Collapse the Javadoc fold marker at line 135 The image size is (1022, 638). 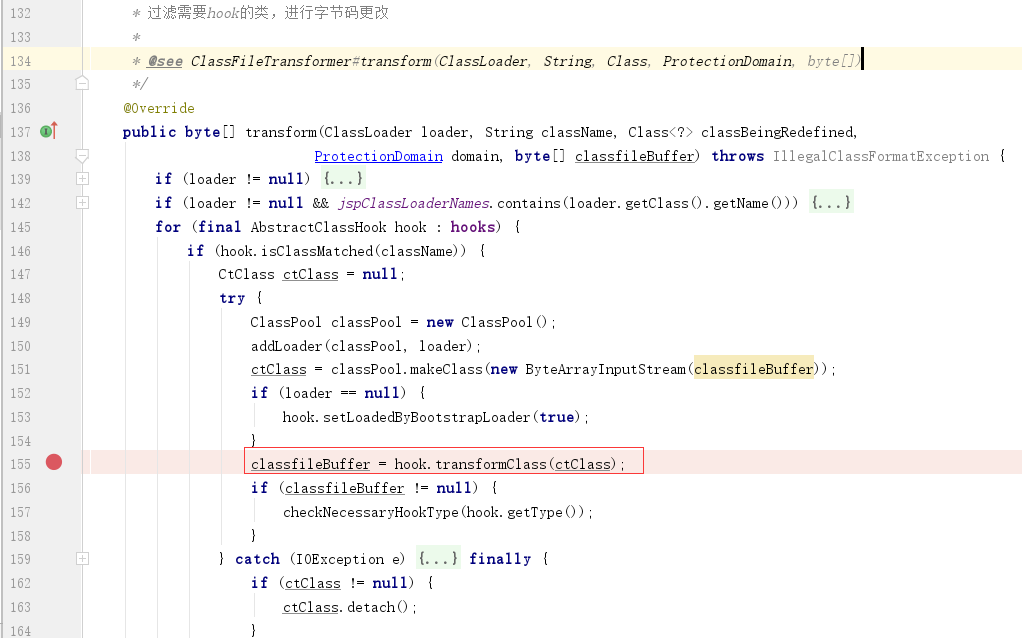pyautogui.click(x=82, y=83)
